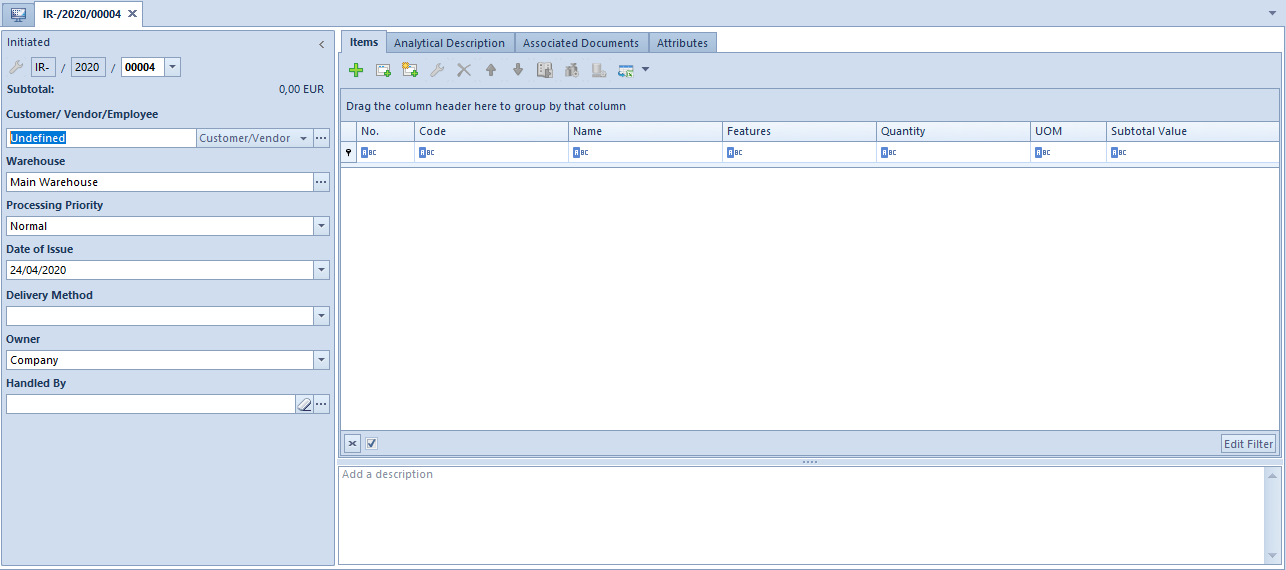
Task: Sort by the Name column header
Action: pos(645,131)
